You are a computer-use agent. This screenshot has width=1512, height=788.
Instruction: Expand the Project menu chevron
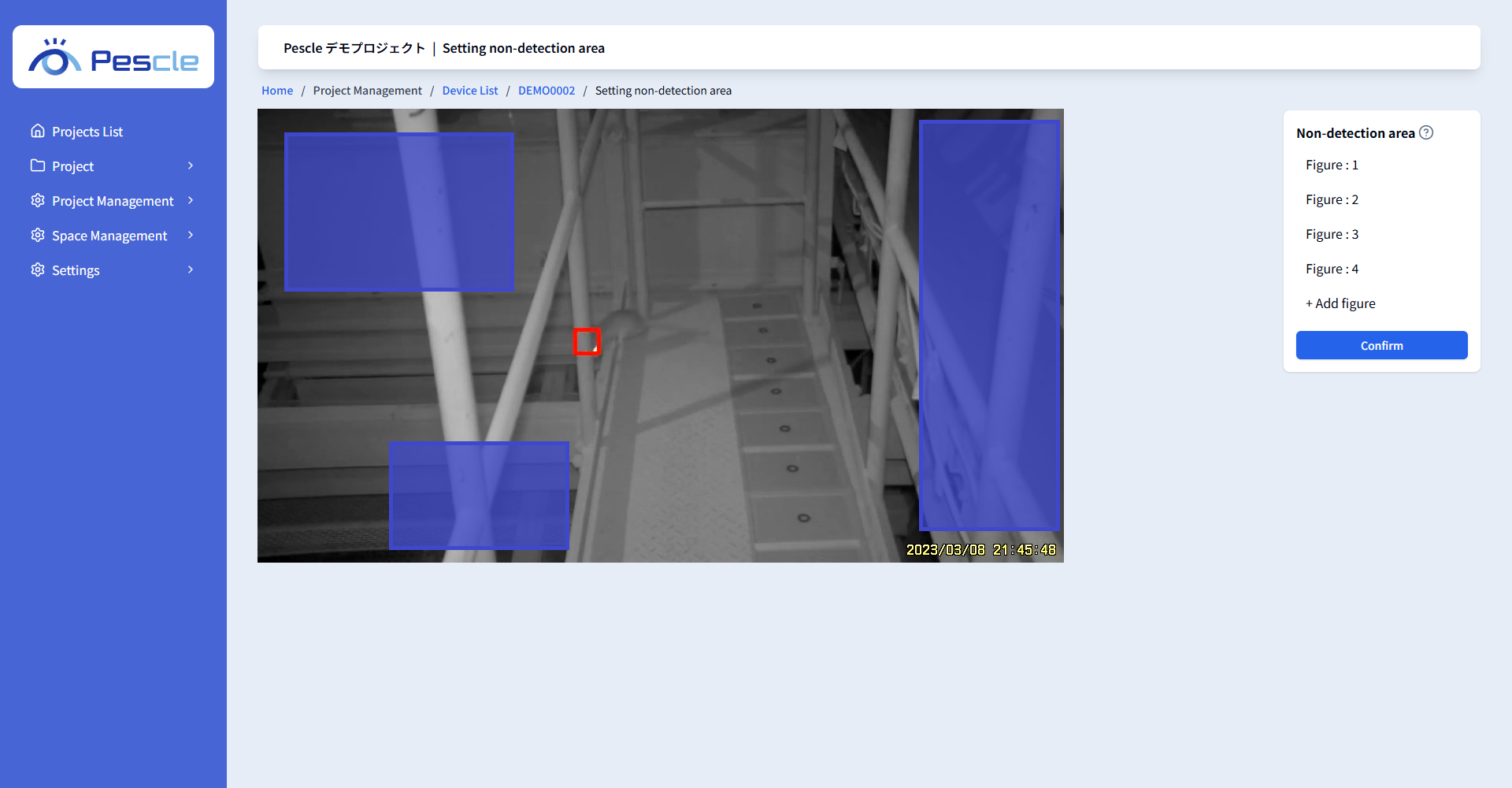point(191,165)
